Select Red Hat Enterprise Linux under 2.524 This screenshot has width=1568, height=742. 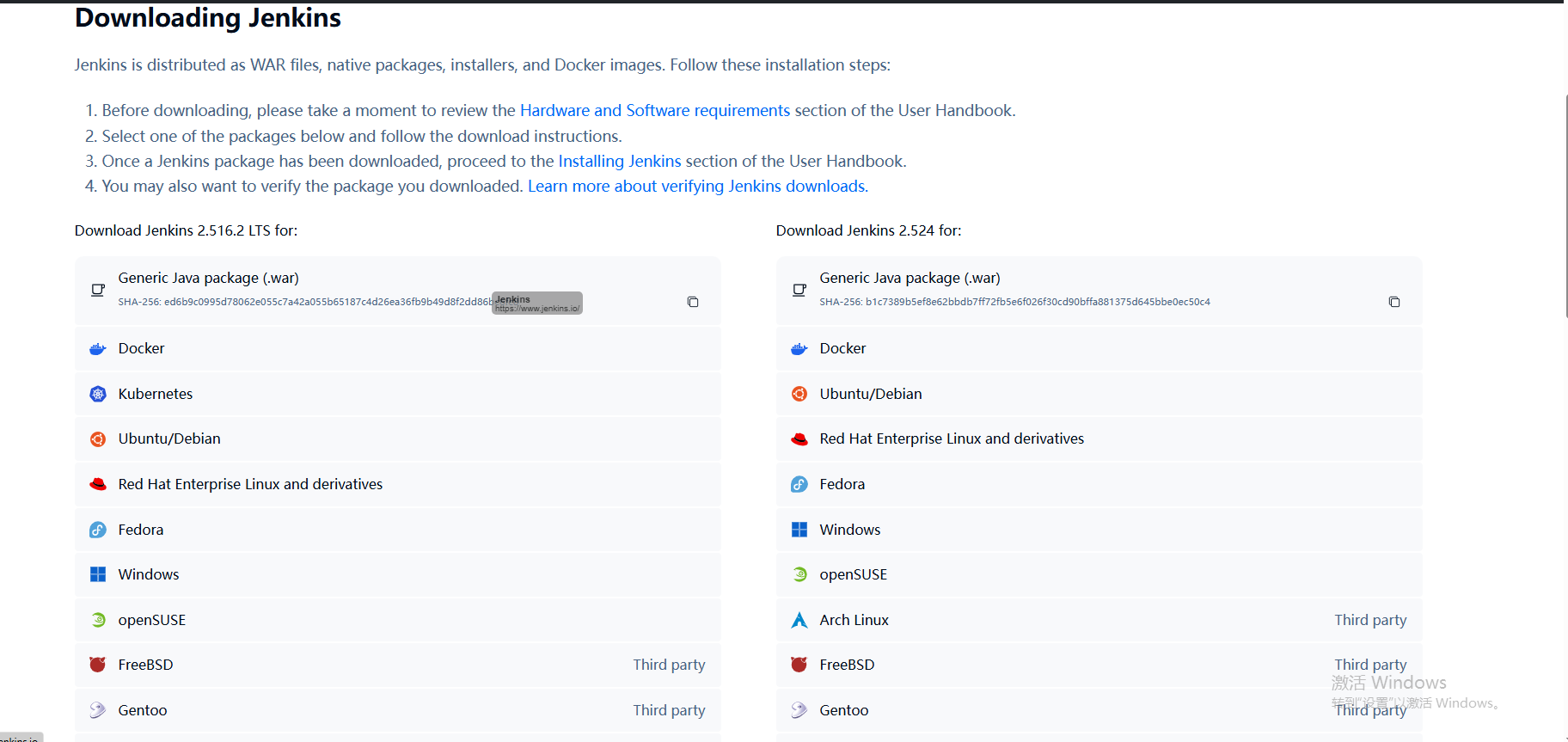(1099, 439)
